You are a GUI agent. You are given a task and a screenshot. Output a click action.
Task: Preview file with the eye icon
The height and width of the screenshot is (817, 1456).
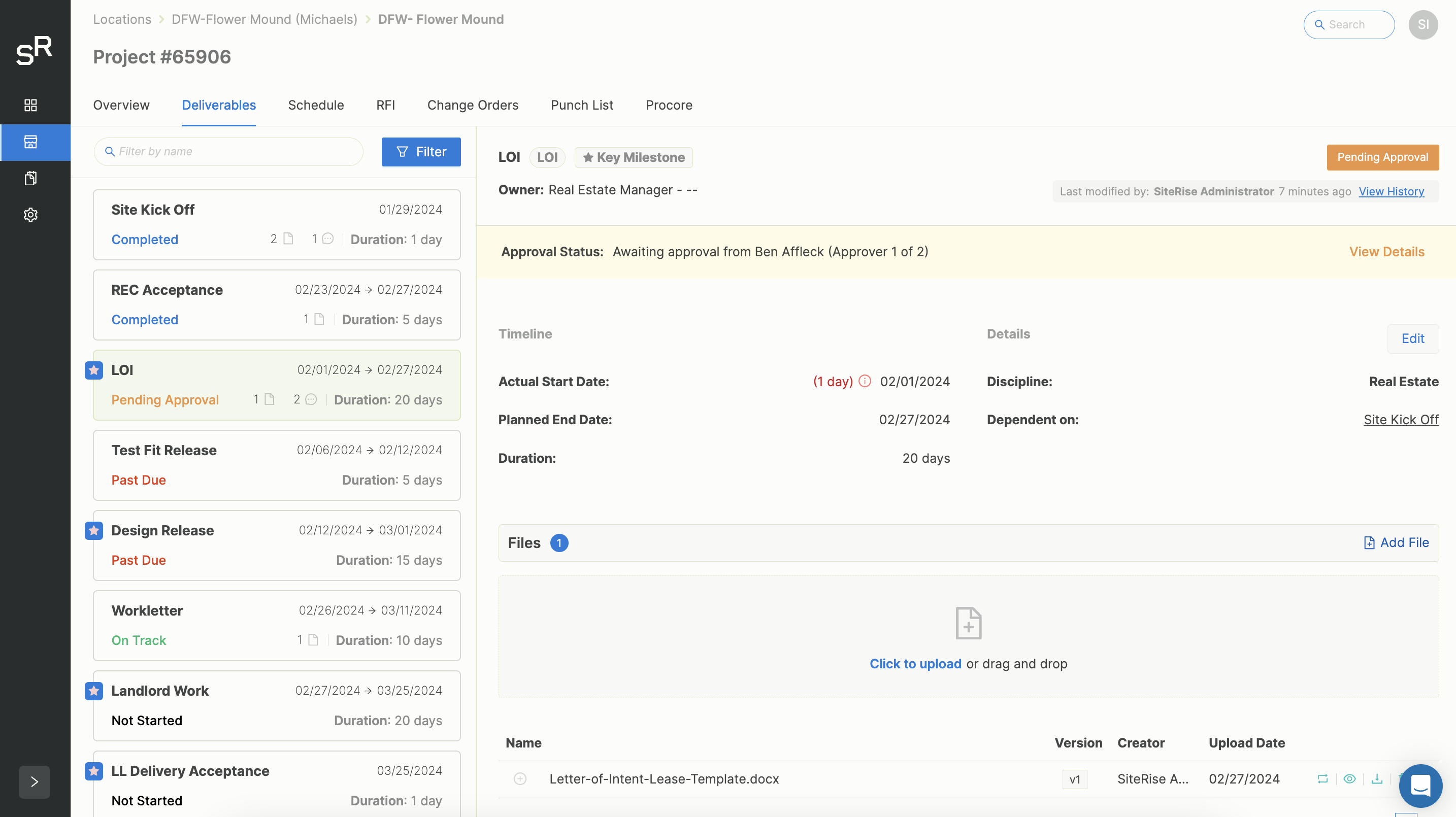(1350, 778)
